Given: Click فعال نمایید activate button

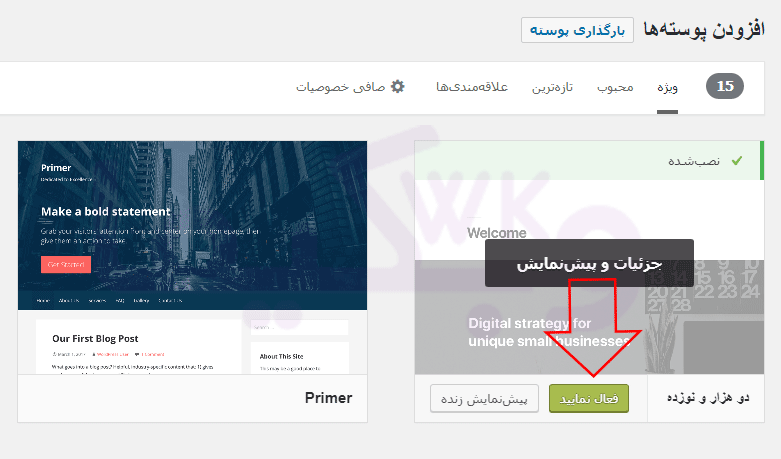Looking at the screenshot, I should coord(589,398).
